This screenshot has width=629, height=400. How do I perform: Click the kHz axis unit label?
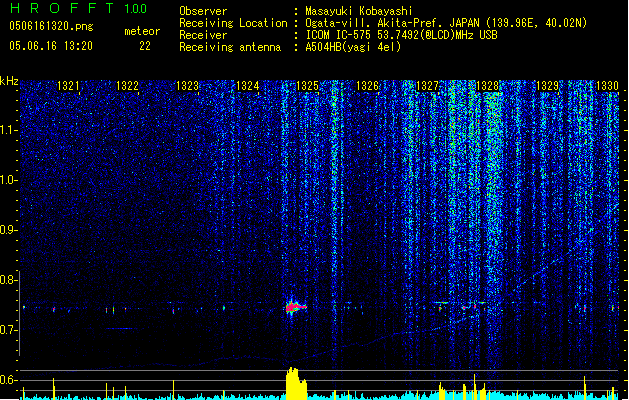pyautogui.click(x=9, y=81)
